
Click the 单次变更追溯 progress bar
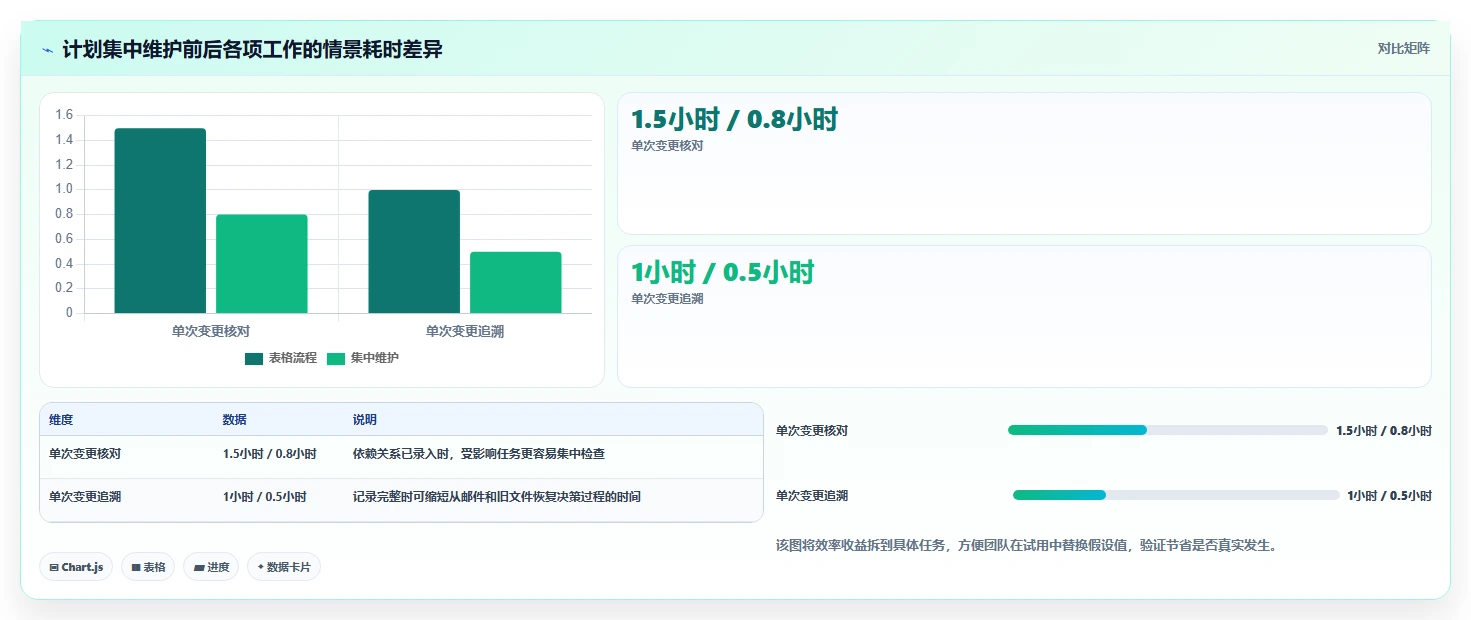click(1176, 495)
